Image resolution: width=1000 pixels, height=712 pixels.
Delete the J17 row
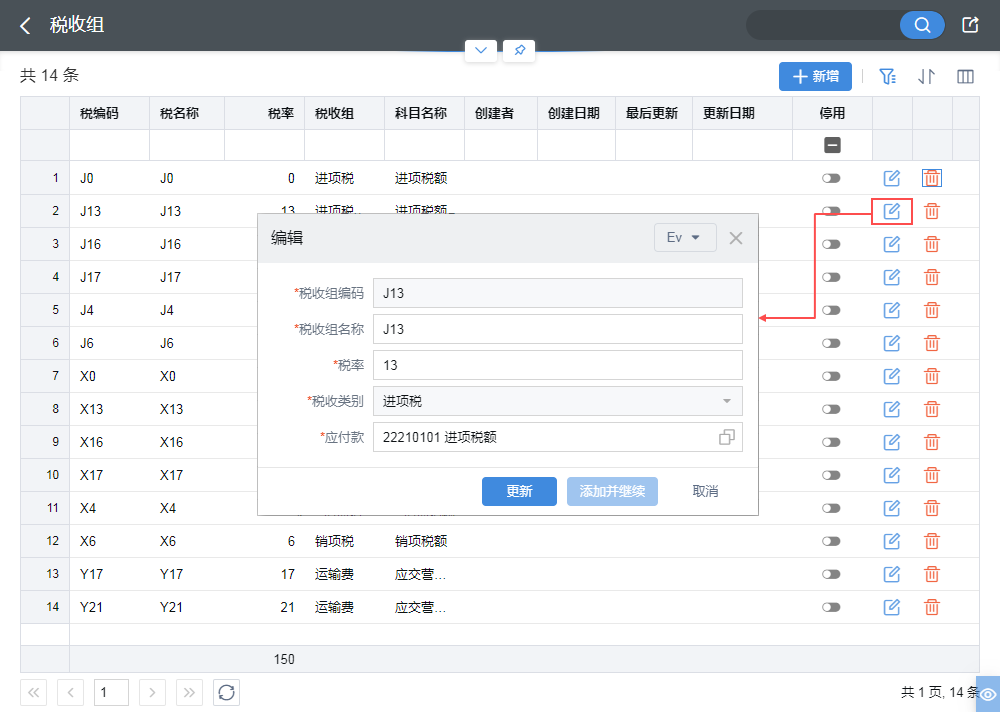point(932,277)
